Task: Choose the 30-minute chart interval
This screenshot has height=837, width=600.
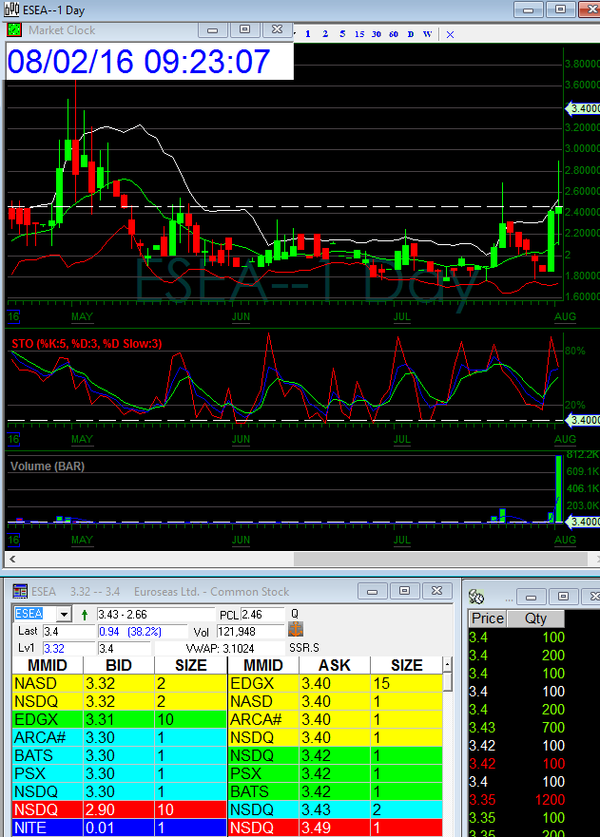Action: [x=376, y=33]
